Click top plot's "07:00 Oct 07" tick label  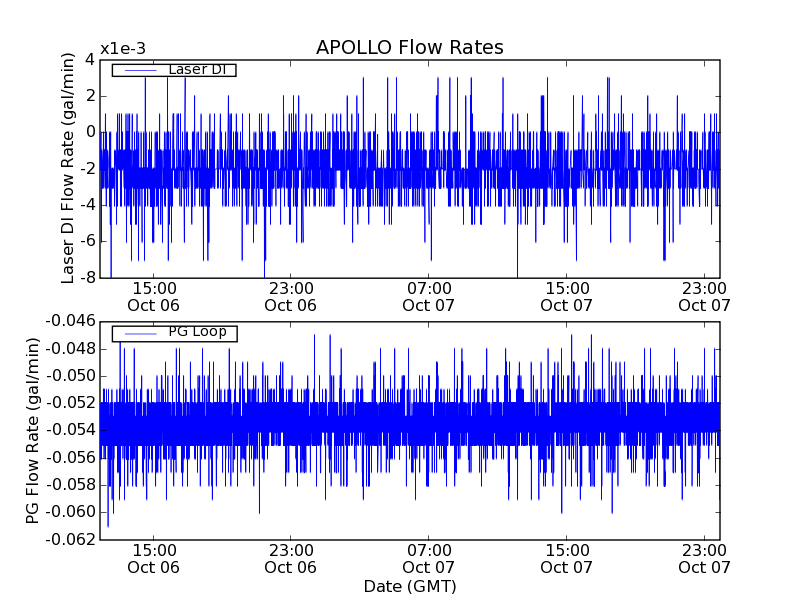click(429, 296)
